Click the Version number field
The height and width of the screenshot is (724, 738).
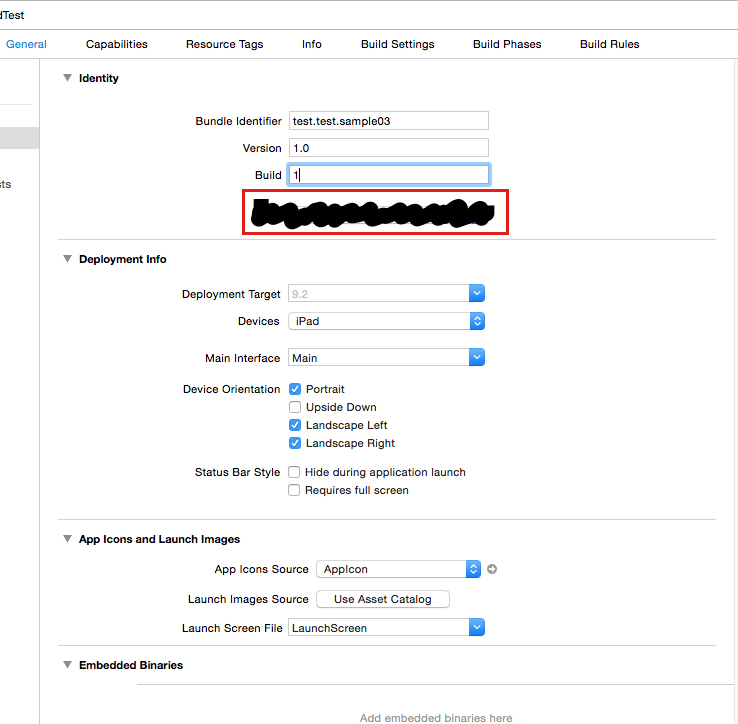[388, 148]
